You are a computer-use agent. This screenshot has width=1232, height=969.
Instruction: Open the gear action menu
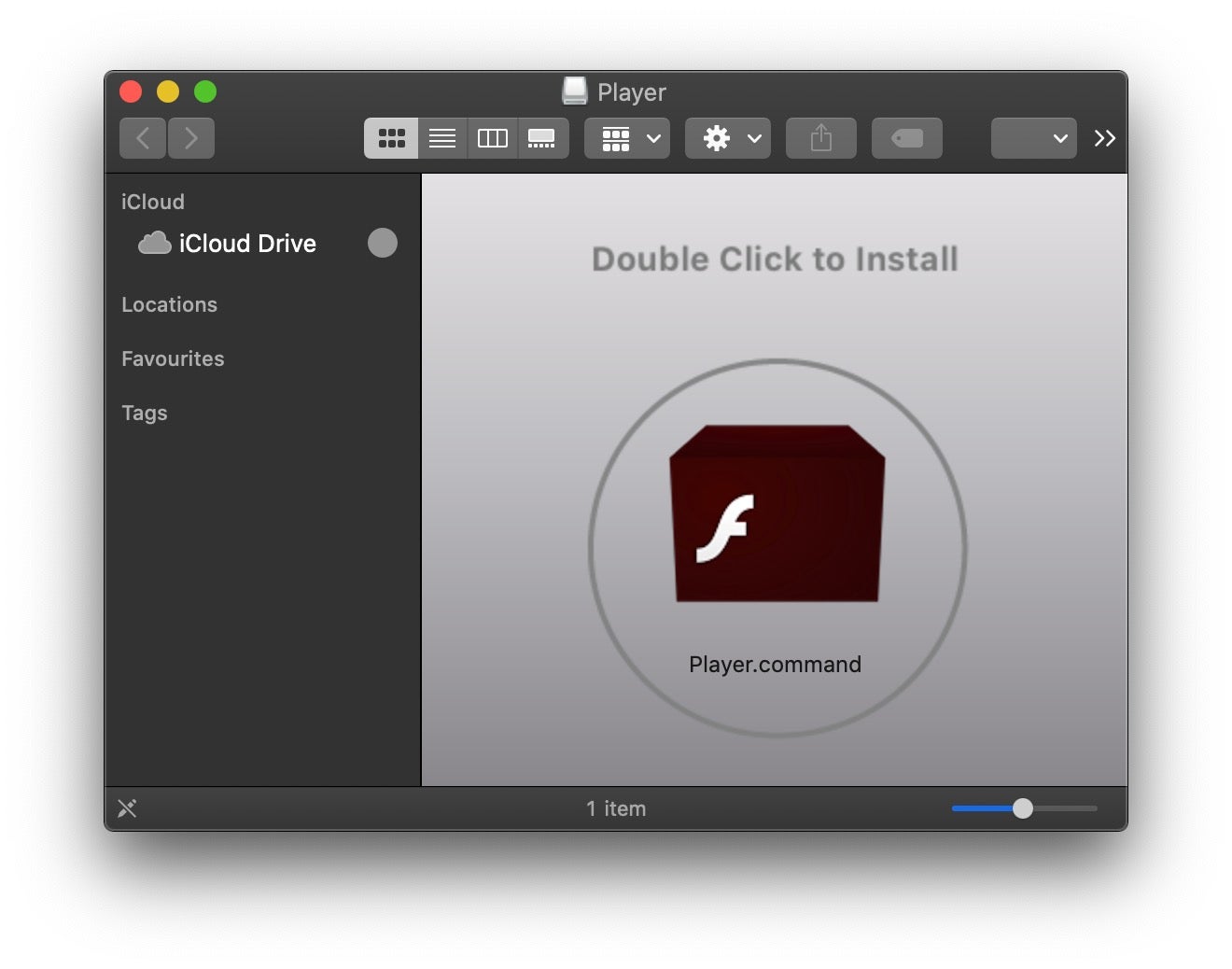pyautogui.click(x=728, y=138)
